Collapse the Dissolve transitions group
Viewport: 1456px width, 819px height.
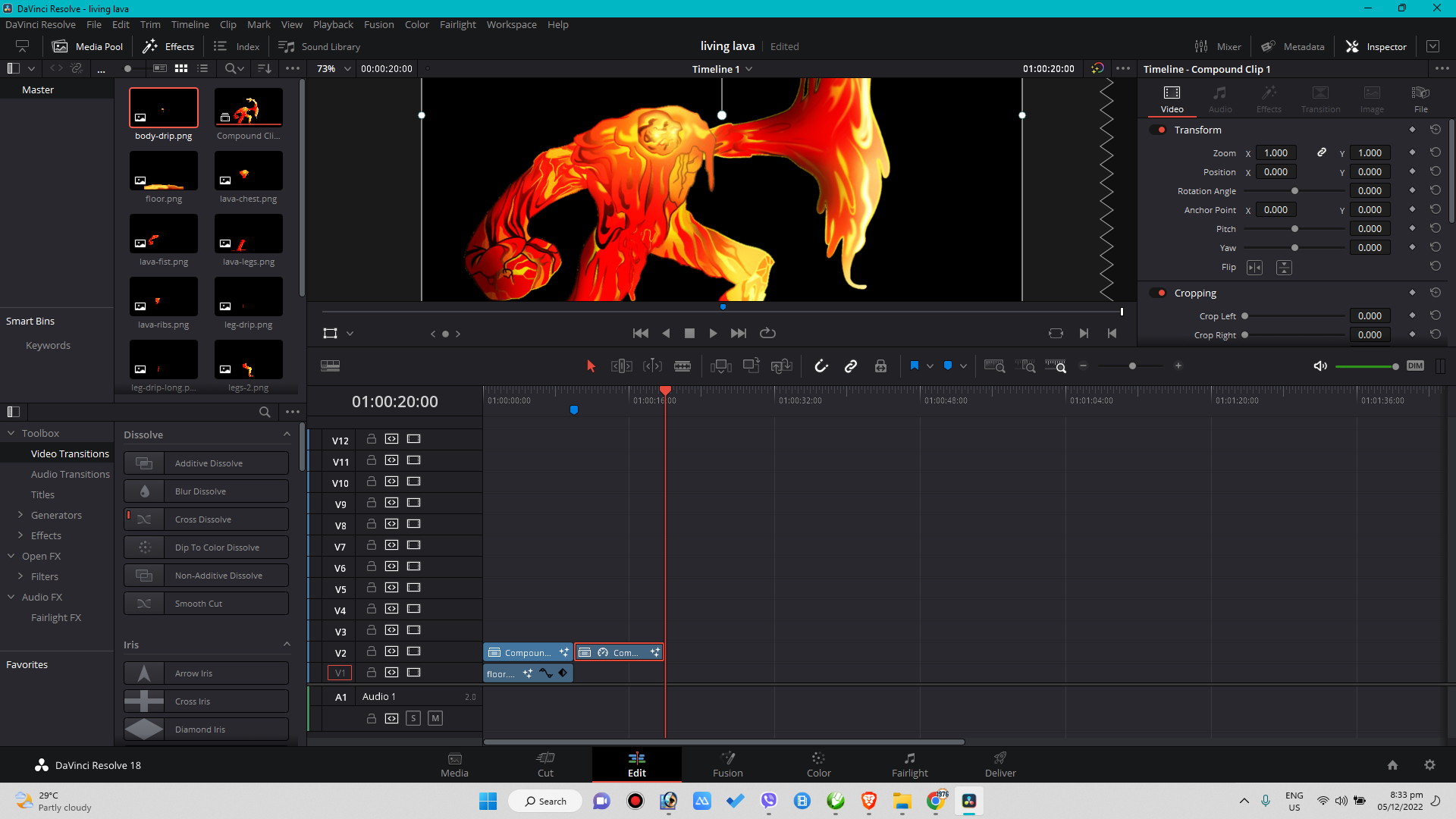pyautogui.click(x=287, y=435)
